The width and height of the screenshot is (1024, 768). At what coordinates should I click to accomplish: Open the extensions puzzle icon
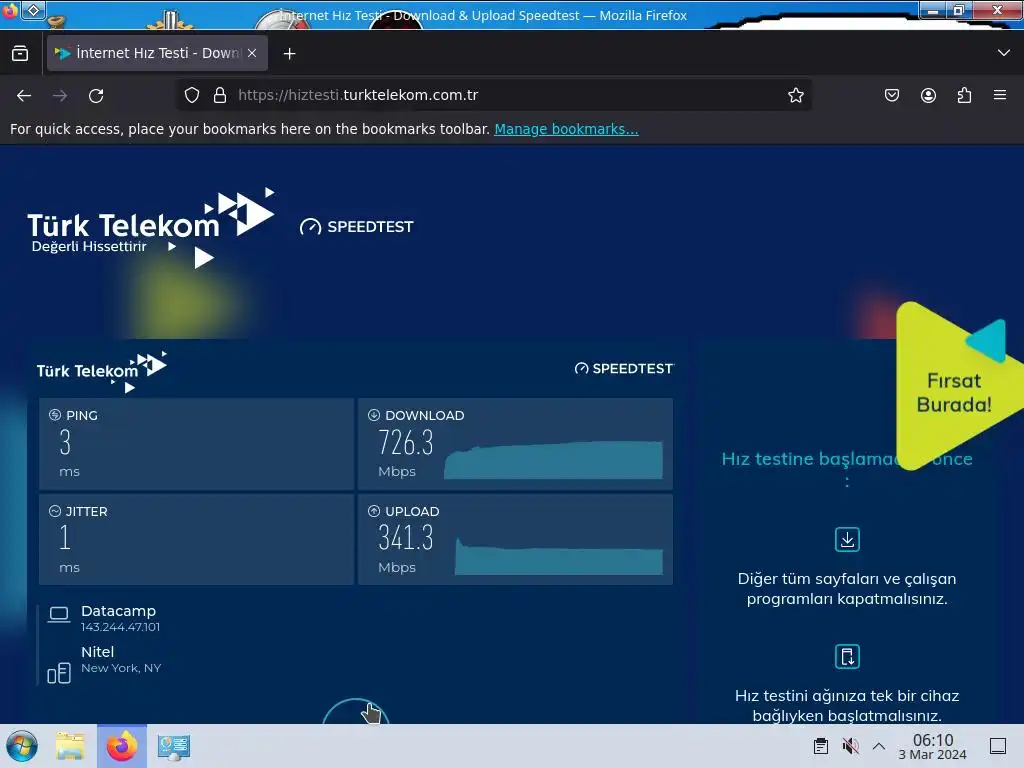point(964,95)
